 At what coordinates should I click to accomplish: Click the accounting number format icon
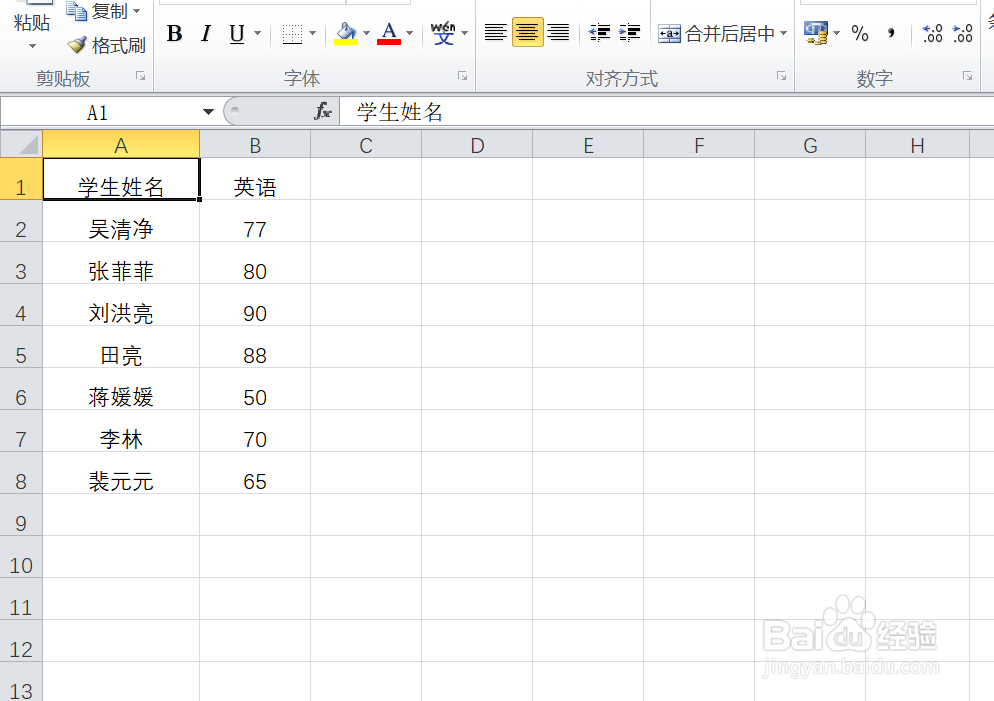click(818, 33)
